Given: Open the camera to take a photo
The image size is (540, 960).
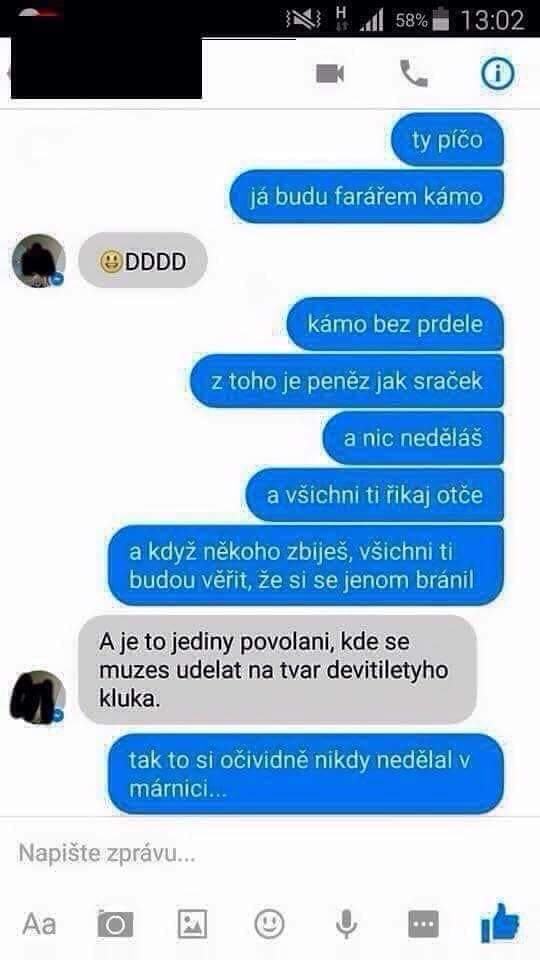Looking at the screenshot, I should tap(115, 924).
